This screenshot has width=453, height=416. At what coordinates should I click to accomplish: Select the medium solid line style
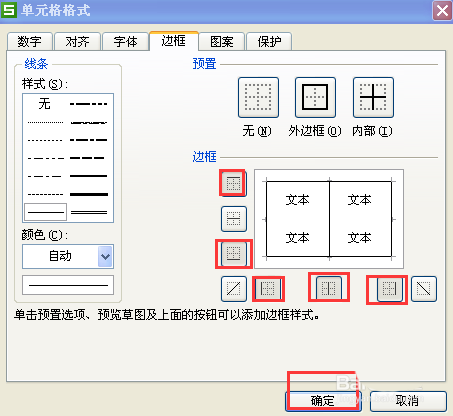89,176
